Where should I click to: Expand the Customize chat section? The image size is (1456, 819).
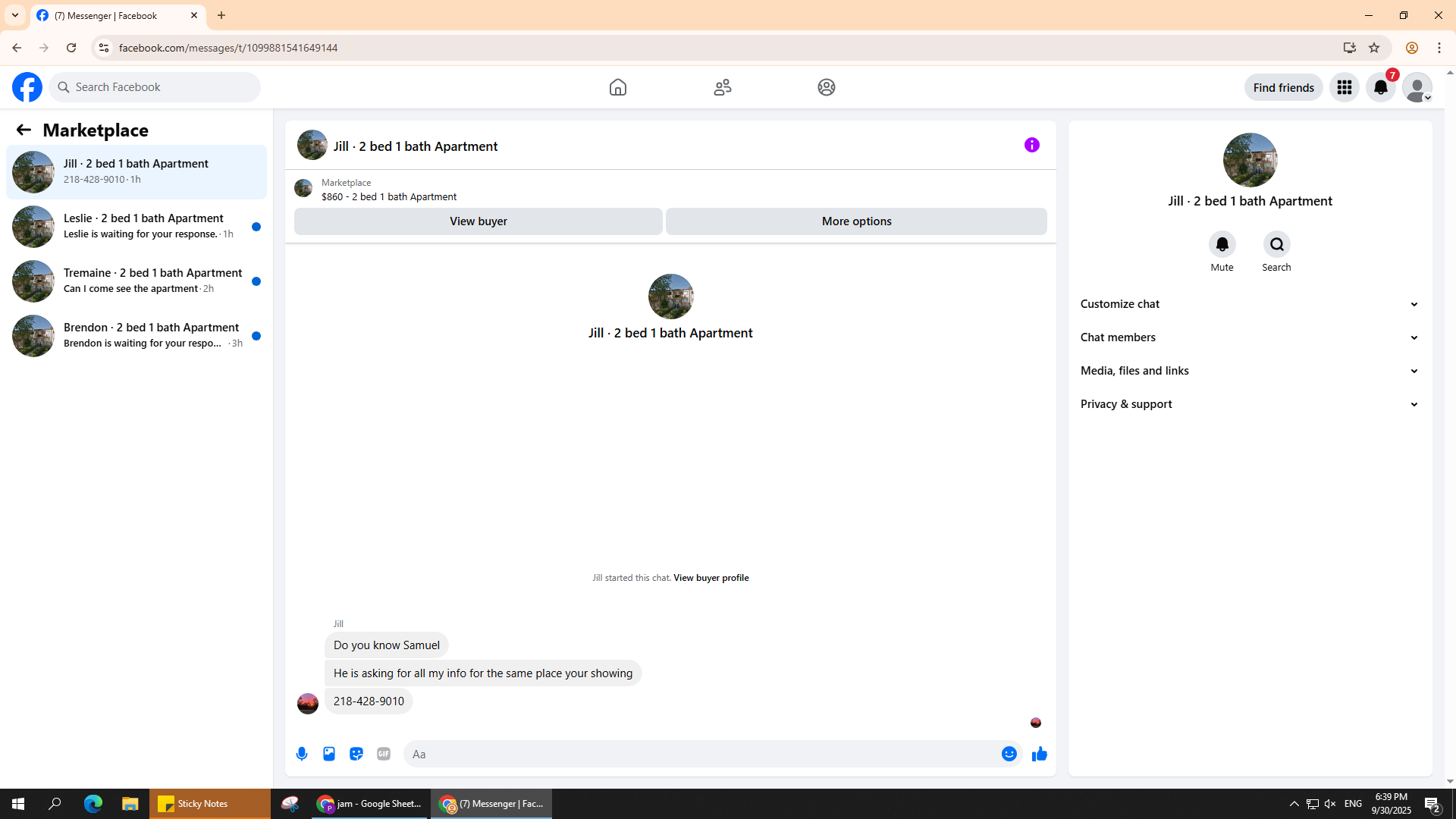[x=1249, y=304]
